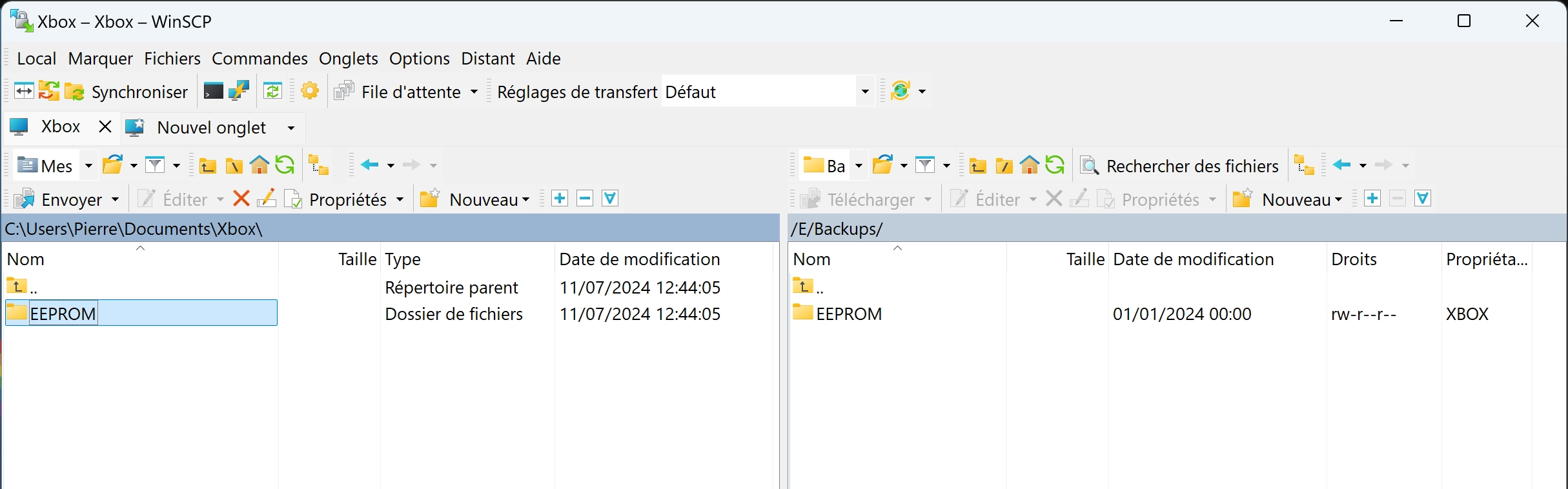
Task: Click the remote panel back arrow
Action: click(1343, 165)
